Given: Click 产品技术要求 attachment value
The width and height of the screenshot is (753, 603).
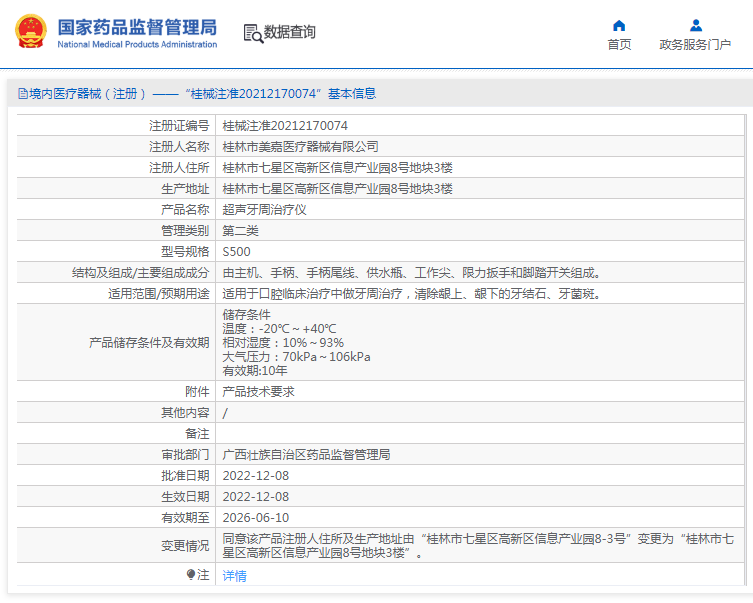Looking at the screenshot, I should [x=258, y=392].
